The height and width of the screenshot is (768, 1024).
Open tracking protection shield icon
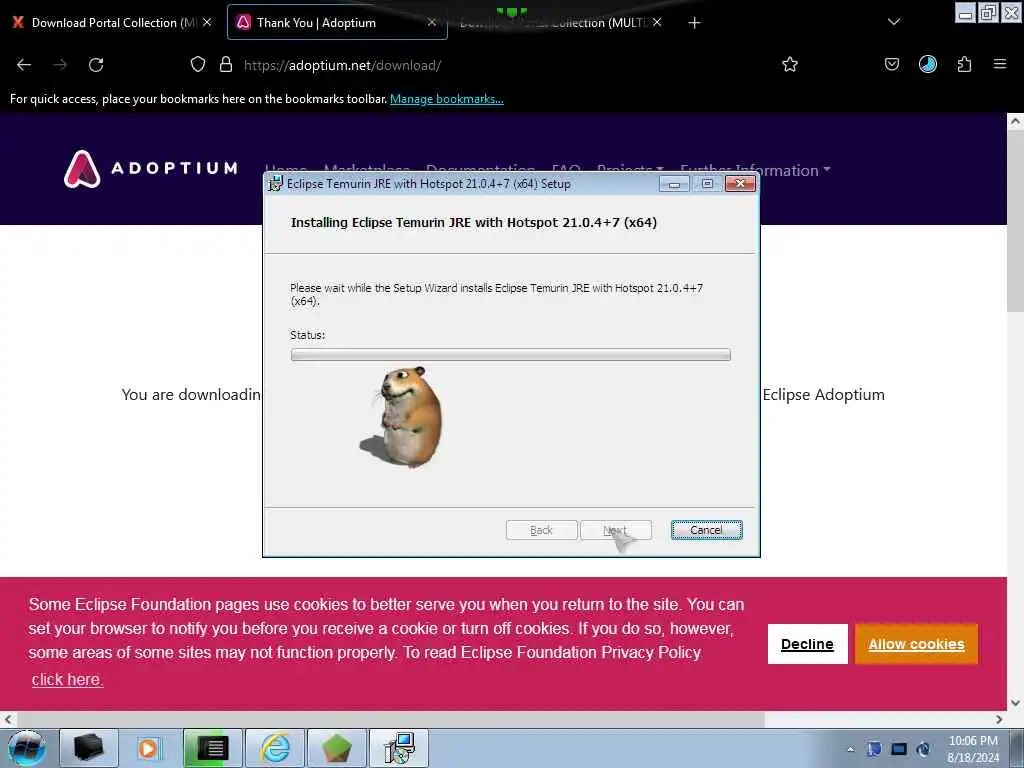198,65
